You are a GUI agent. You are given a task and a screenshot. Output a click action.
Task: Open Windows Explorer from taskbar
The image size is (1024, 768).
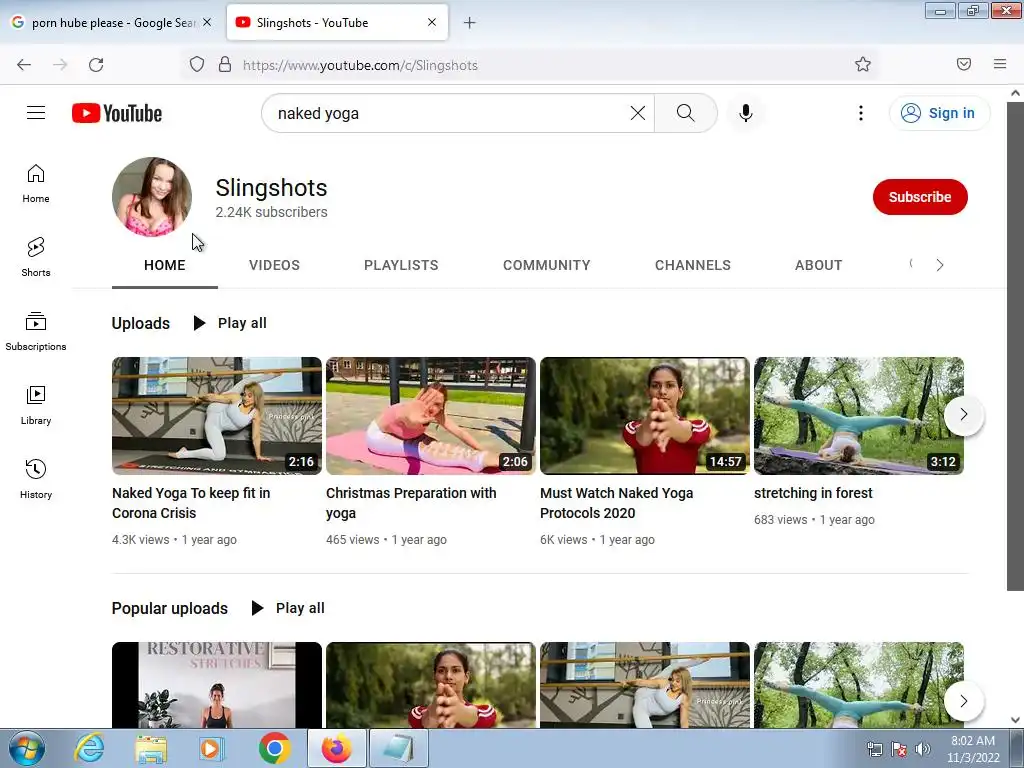click(x=151, y=748)
